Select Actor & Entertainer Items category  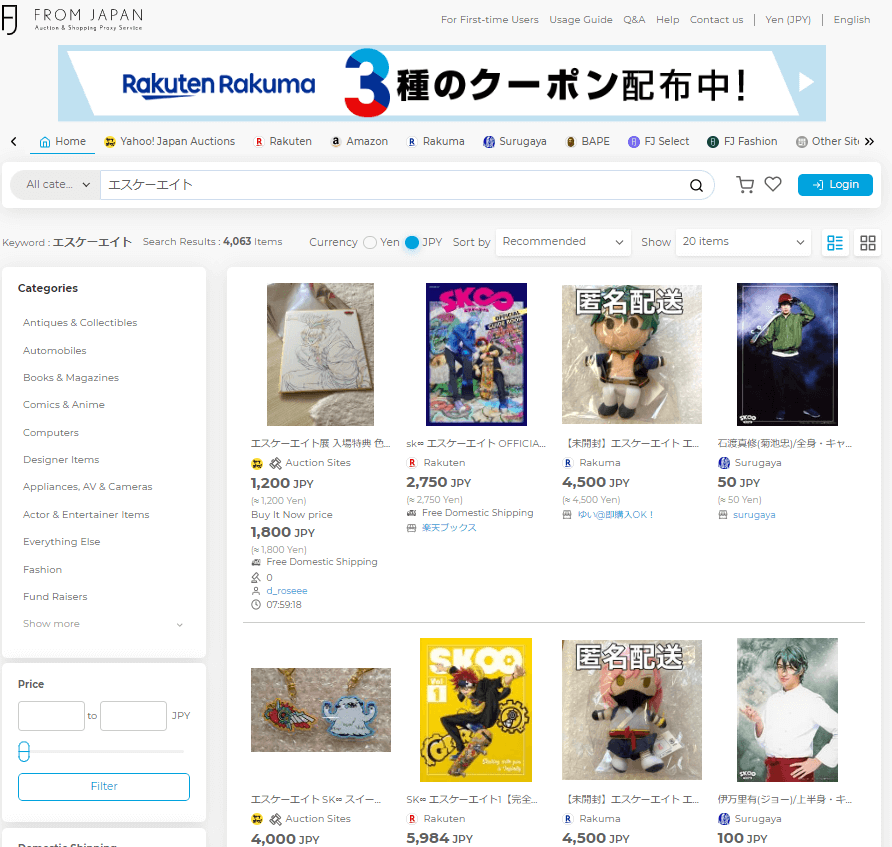[86, 515]
